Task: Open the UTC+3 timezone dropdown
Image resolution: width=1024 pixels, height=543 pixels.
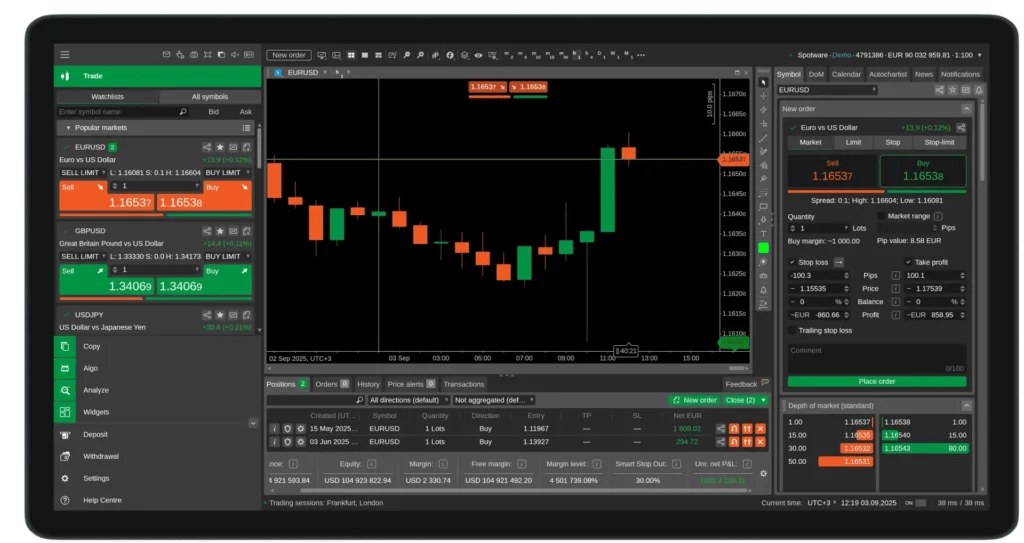Action: [x=822, y=503]
